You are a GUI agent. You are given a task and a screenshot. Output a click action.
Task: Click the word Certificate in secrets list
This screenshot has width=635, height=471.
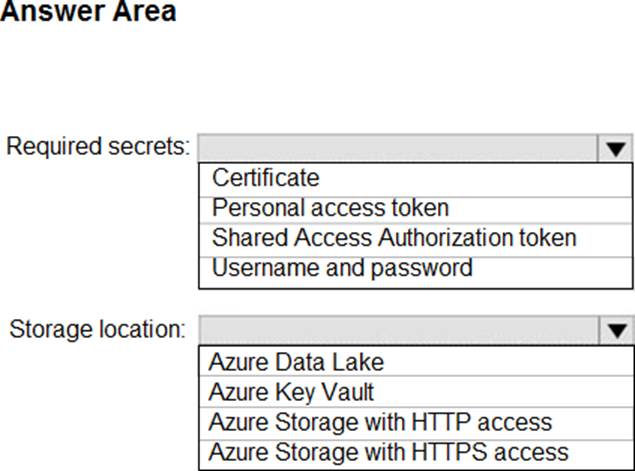click(x=266, y=178)
